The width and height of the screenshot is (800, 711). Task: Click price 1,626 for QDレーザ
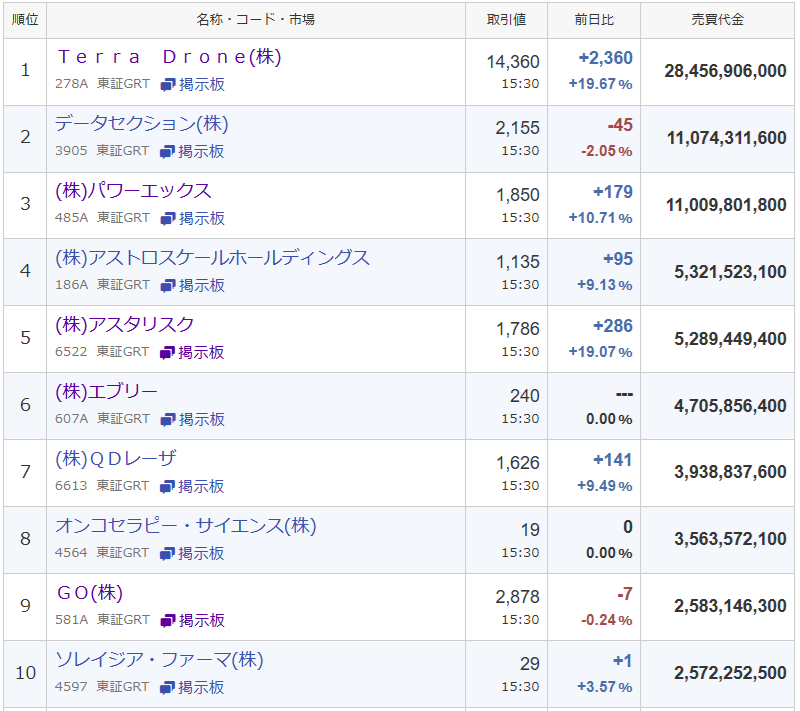pyautogui.click(x=518, y=463)
